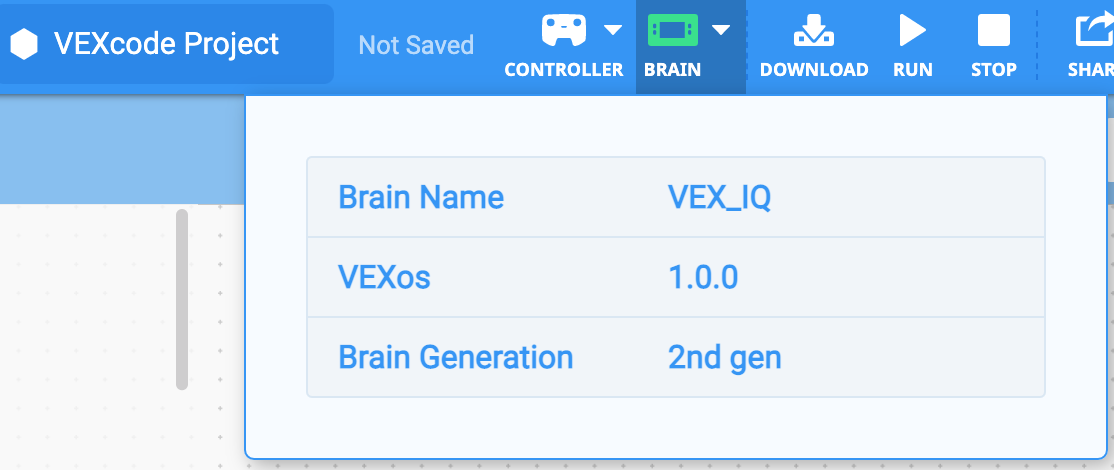This screenshot has height=470, width=1114.
Task: Click the BRAIN text label
Action: tap(673, 70)
